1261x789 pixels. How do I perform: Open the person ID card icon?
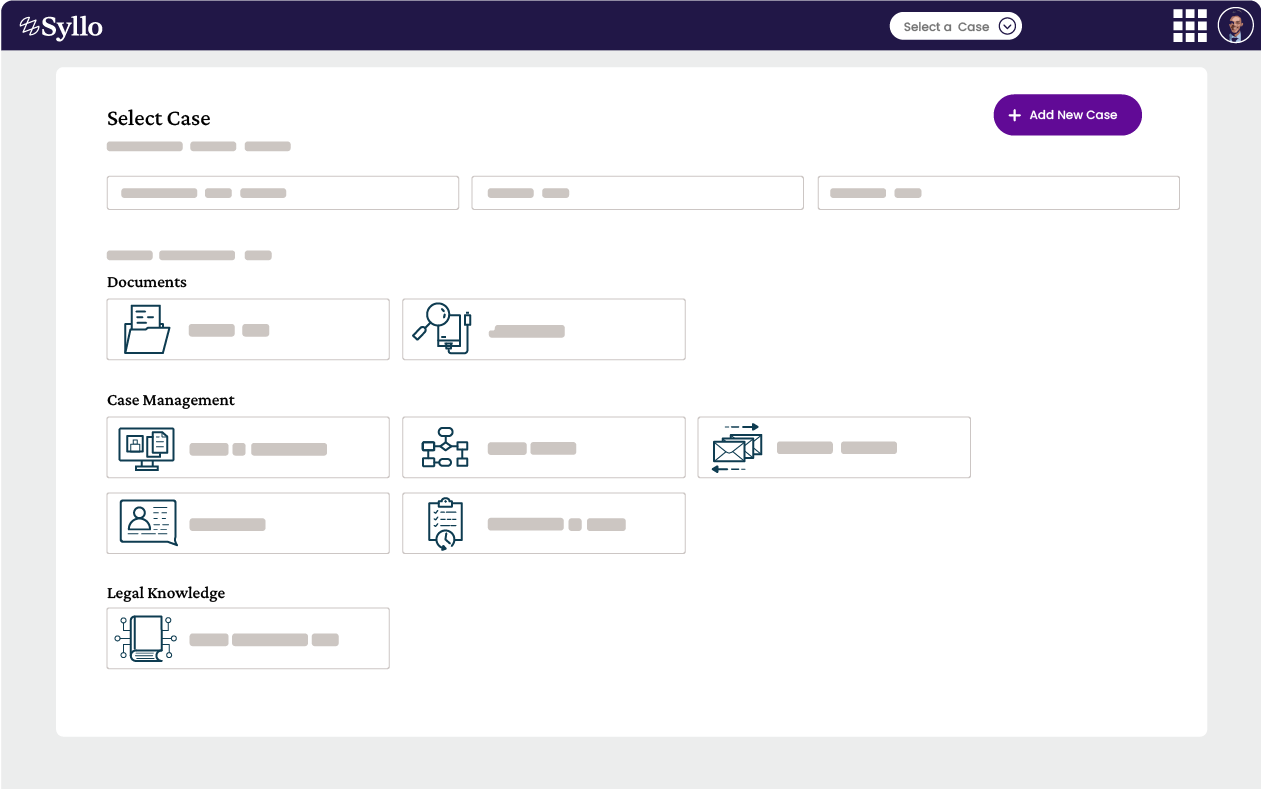click(x=148, y=523)
